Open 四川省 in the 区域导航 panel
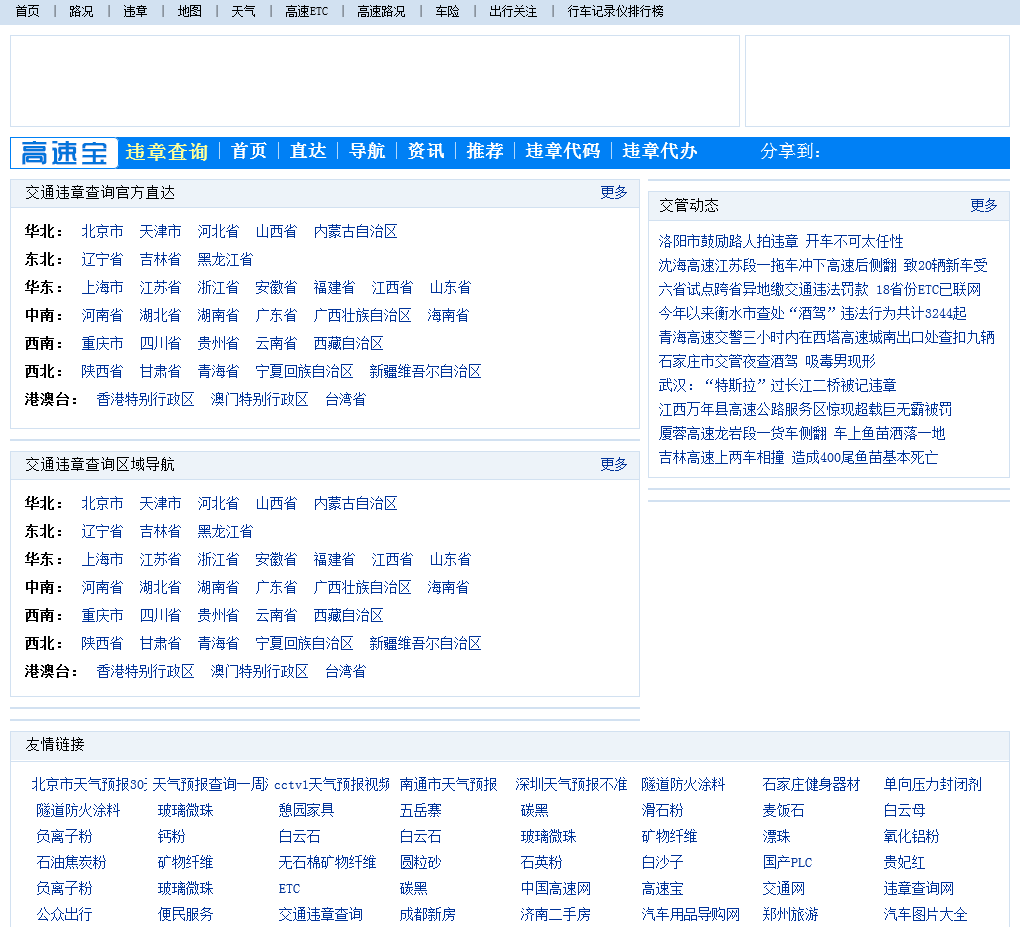 click(160, 615)
